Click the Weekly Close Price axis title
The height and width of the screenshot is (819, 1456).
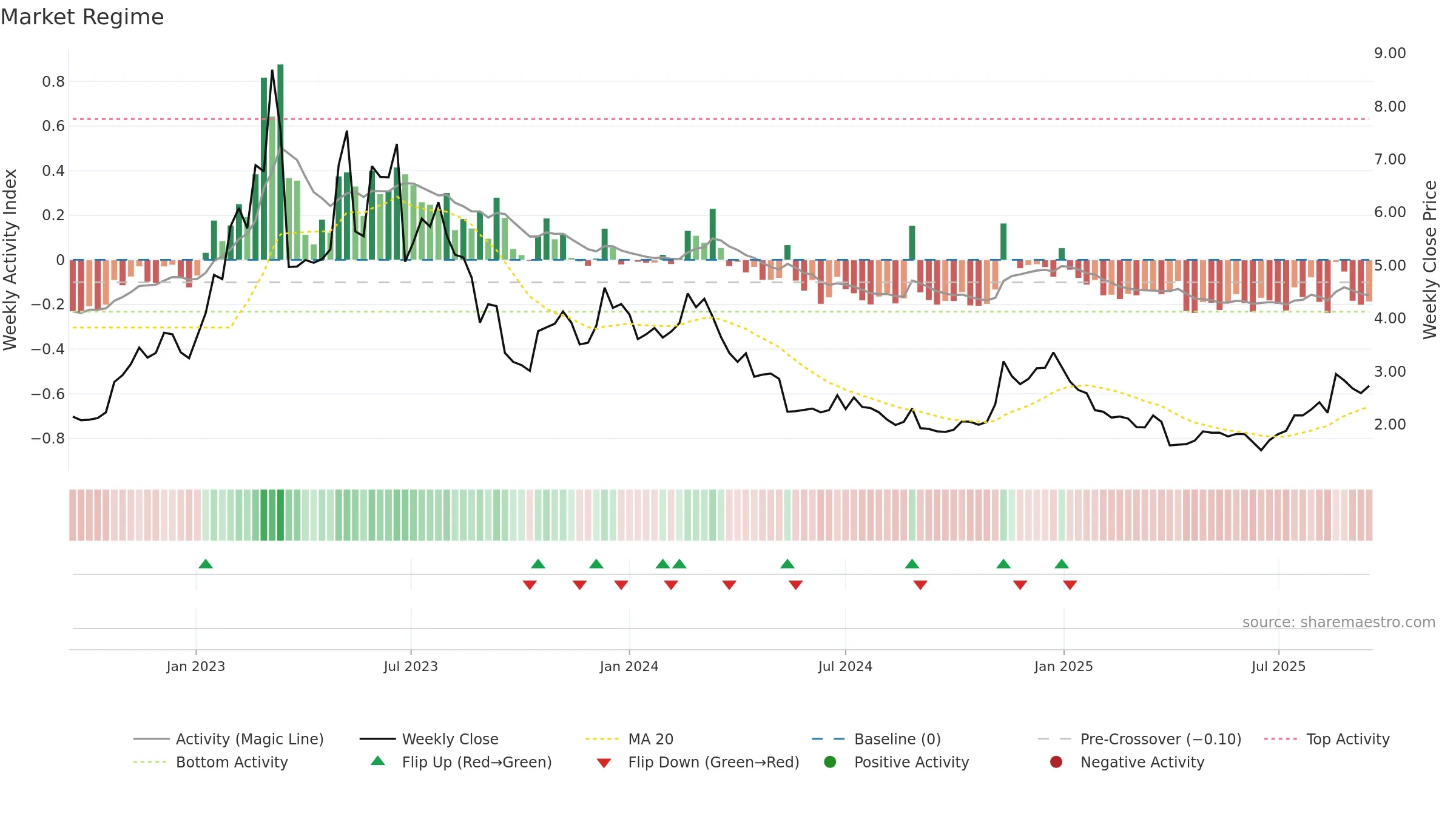pos(1430,260)
